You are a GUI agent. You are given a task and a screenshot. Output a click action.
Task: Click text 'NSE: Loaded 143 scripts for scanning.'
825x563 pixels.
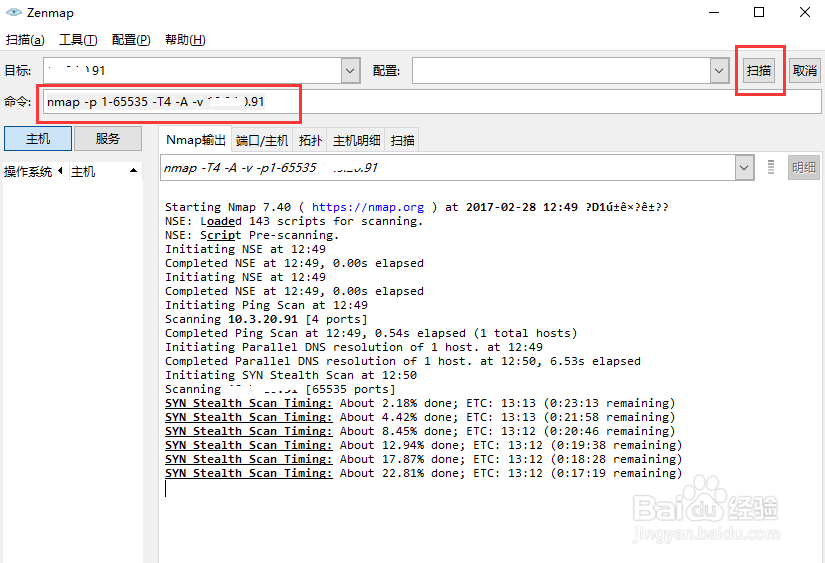pyautogui.click(x=294, y=222)
